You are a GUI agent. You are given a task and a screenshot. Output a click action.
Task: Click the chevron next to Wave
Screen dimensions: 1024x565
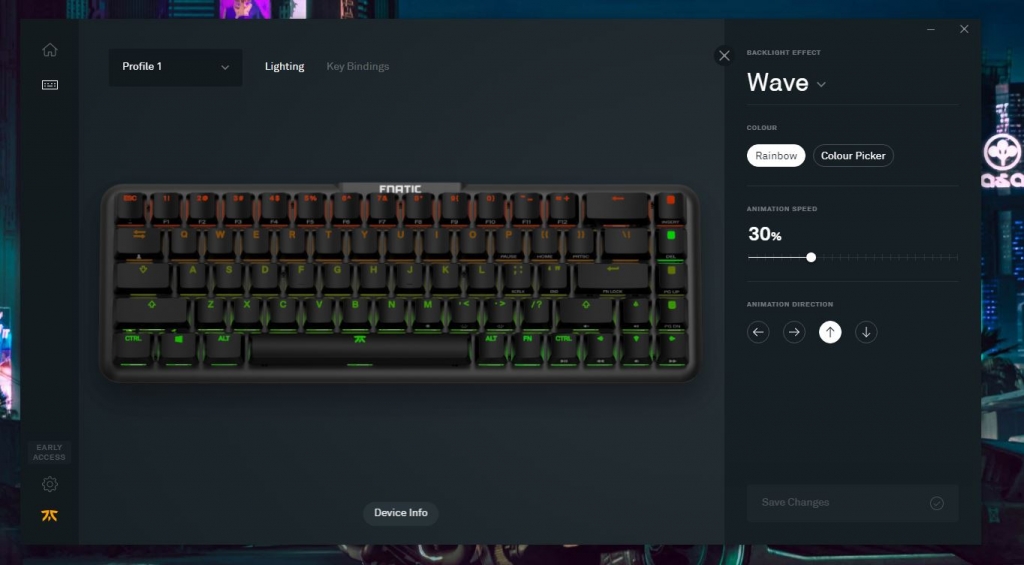pyautogui.click(x=821, y=84)
